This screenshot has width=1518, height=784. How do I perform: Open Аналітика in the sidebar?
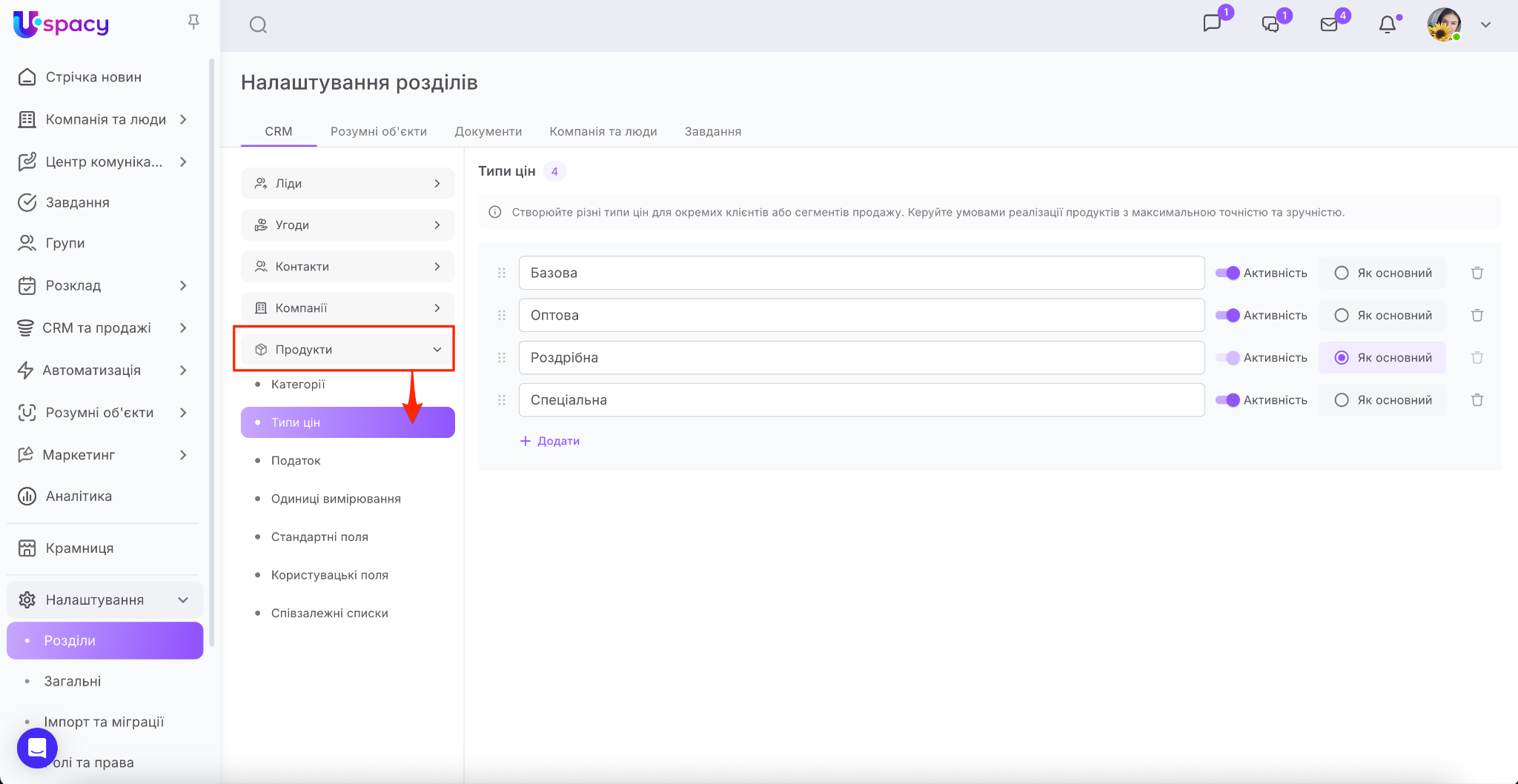click(x=79, y=496)
